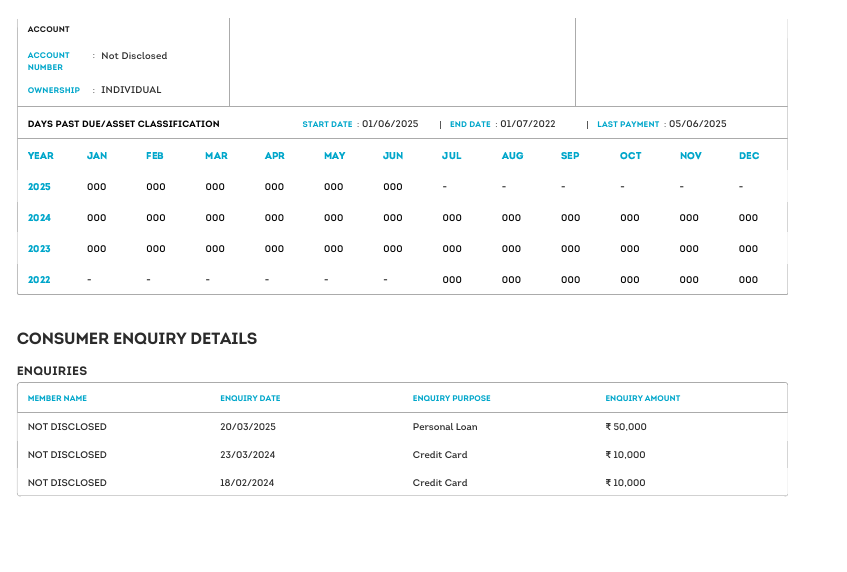Click the 2023 year row label

coord(39,249)
